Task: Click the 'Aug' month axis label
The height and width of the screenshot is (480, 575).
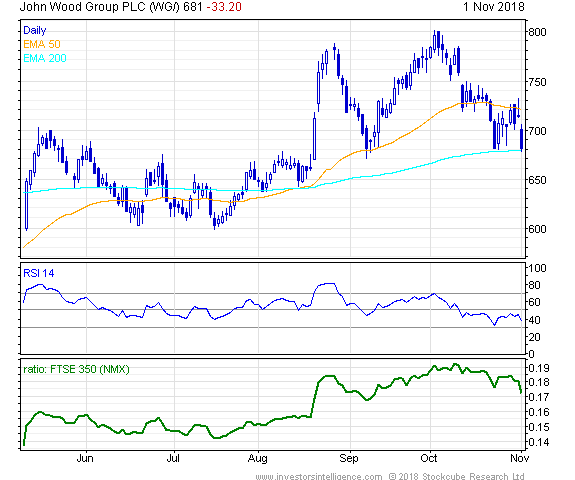Action: point(257,458)
